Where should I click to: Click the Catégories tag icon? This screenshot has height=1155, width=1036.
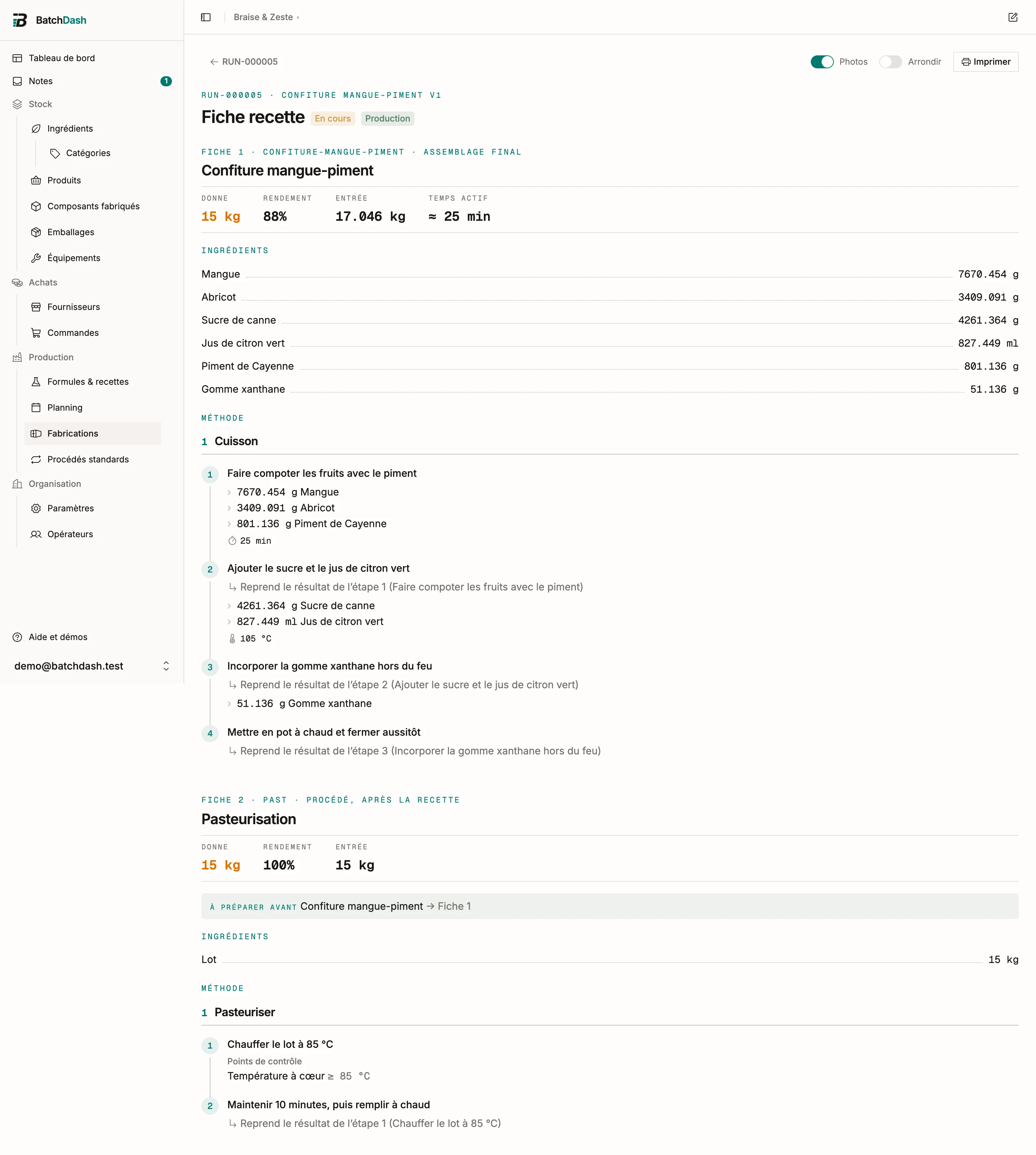tap(55, 153)
